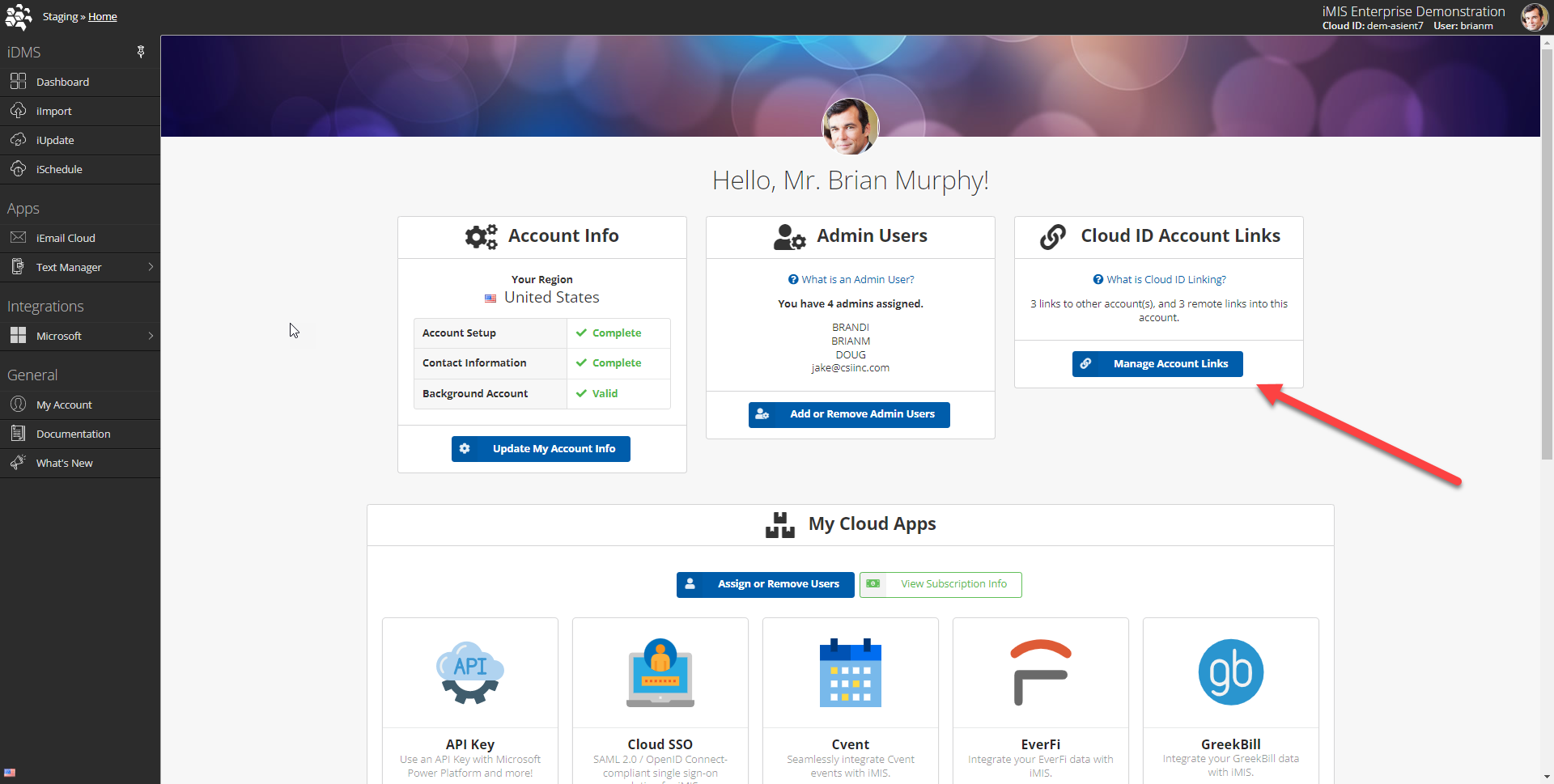Open the Dashboard sidebar item
This screenshot has height=784, width=1554.
[62, 82]
